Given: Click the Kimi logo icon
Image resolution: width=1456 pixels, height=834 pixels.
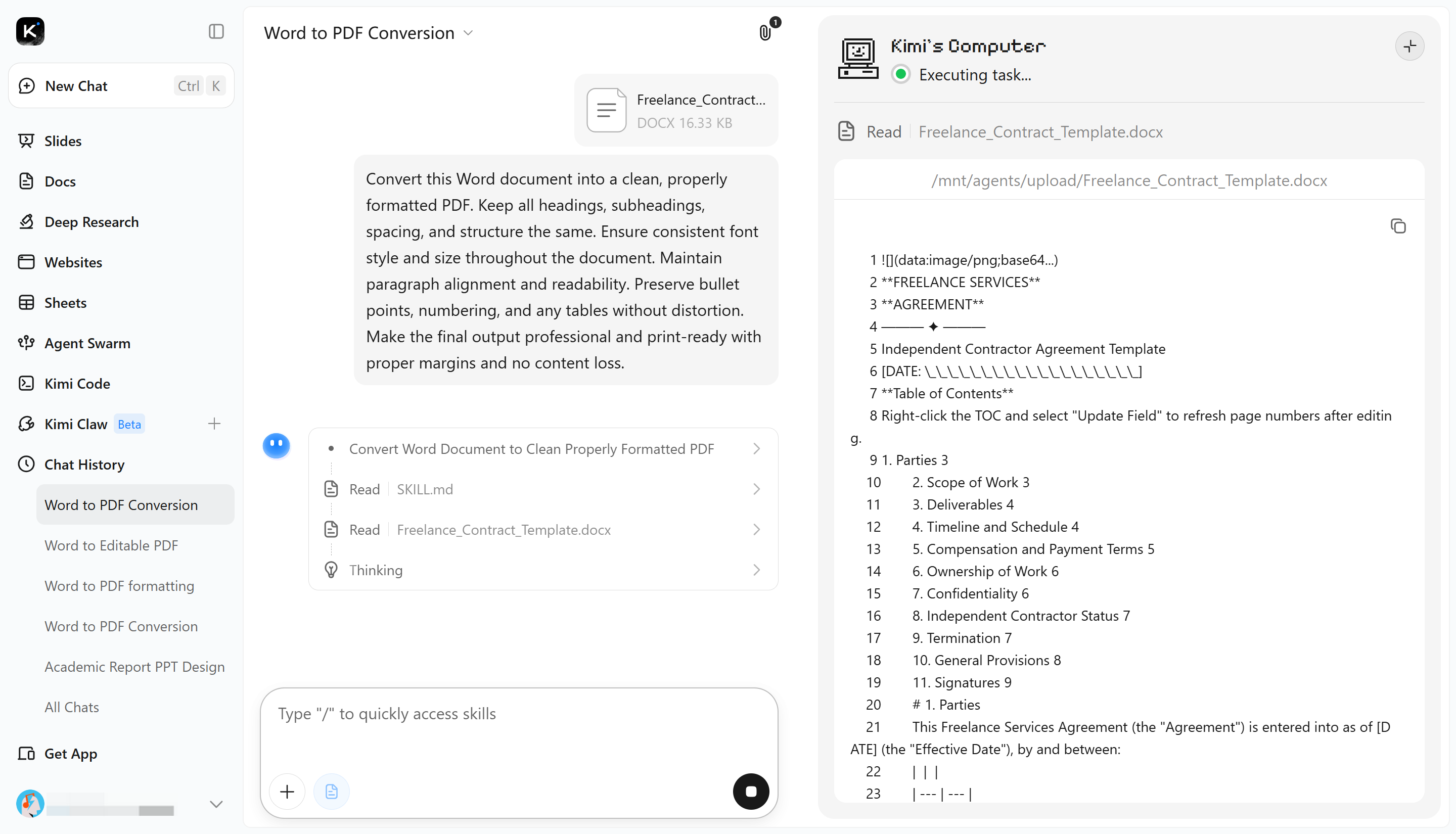Looking at the screenshot, I should click(30, 31).
